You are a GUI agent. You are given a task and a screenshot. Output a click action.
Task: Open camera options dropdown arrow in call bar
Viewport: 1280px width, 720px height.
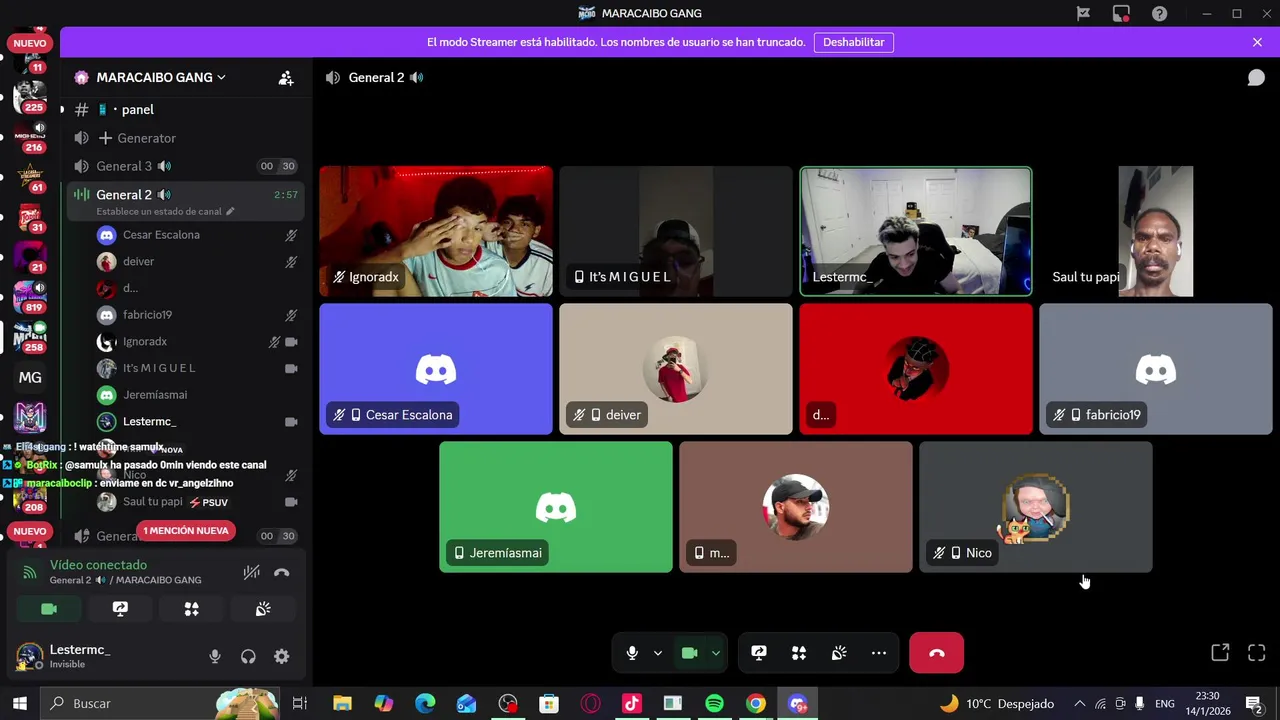coord(715,653)
